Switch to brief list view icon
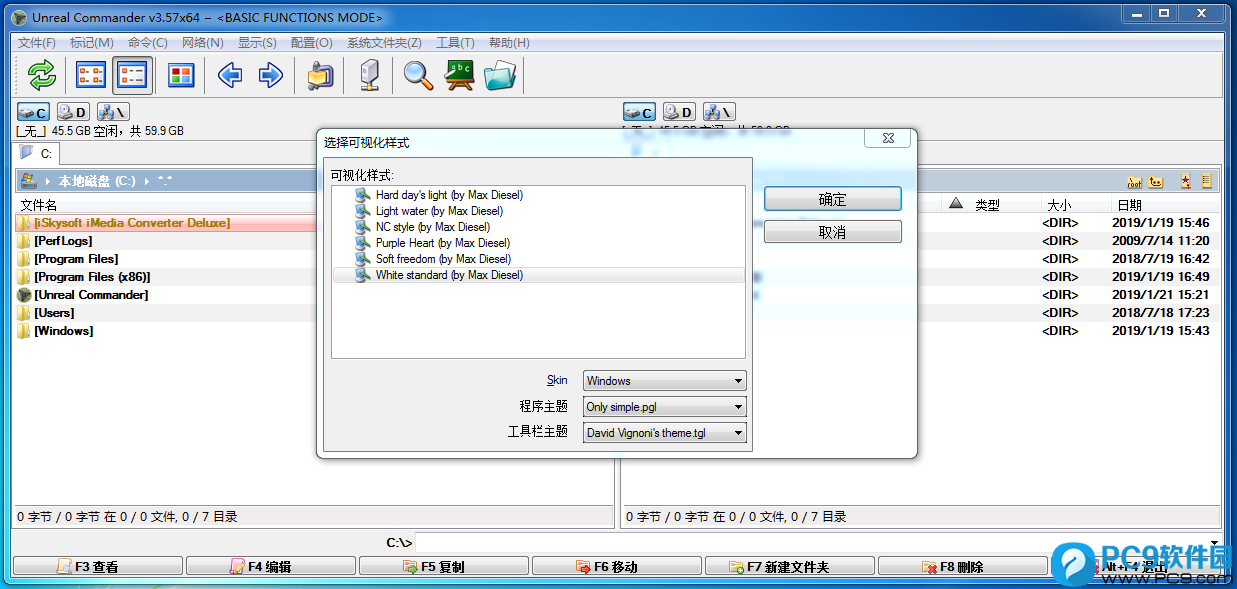 [91, 75]
